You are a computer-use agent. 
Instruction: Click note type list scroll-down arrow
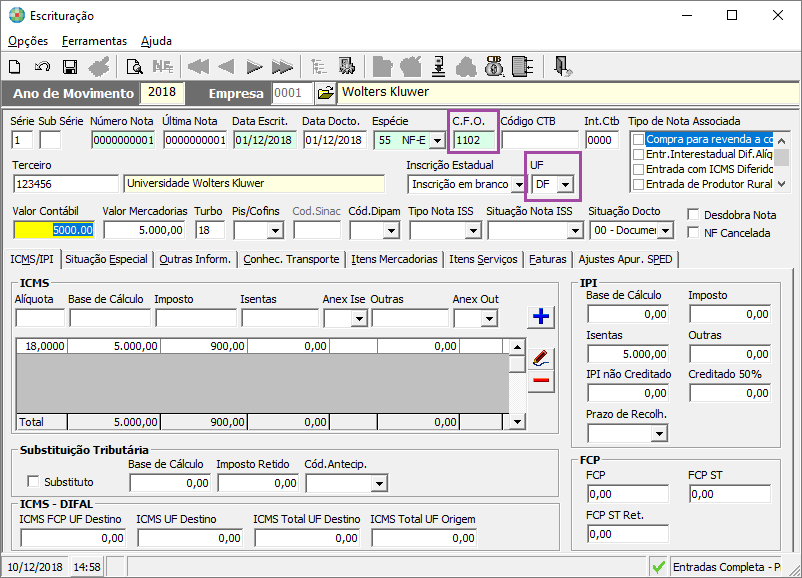(x=781, y=184)
